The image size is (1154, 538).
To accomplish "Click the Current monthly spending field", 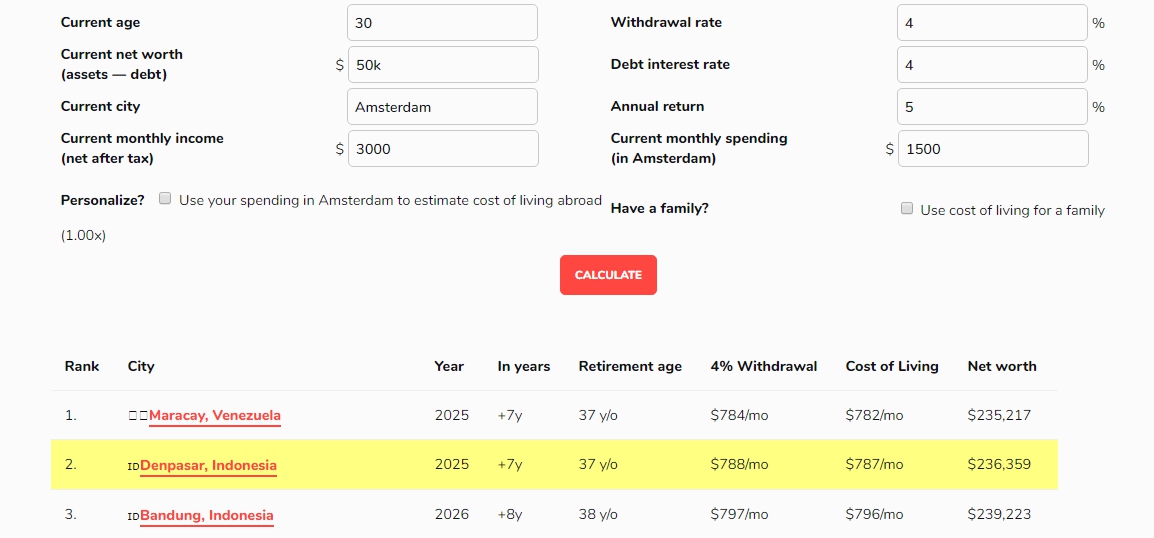I will click(x=993, y=149).
